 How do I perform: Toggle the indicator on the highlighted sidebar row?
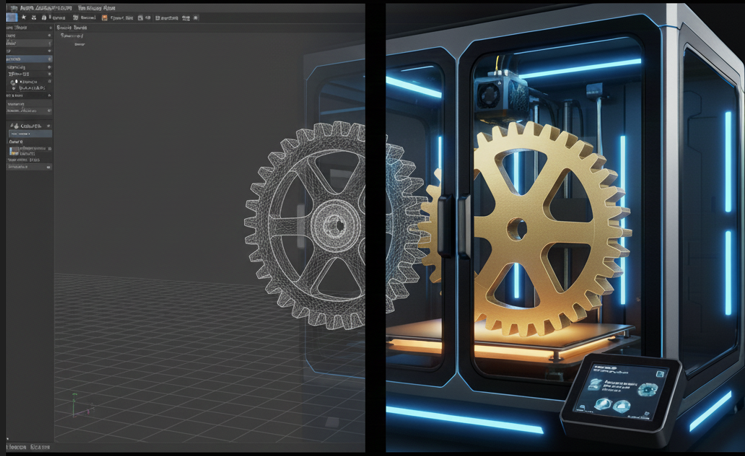(x=50, y=59)
